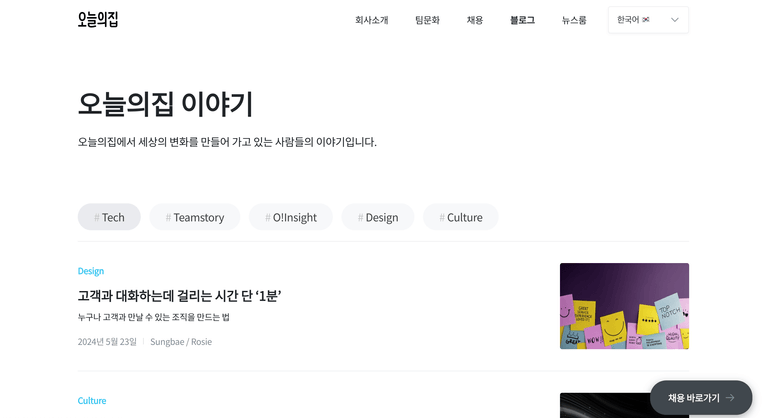
Task: Select the Teamstory tag filter
Action: 195,217
